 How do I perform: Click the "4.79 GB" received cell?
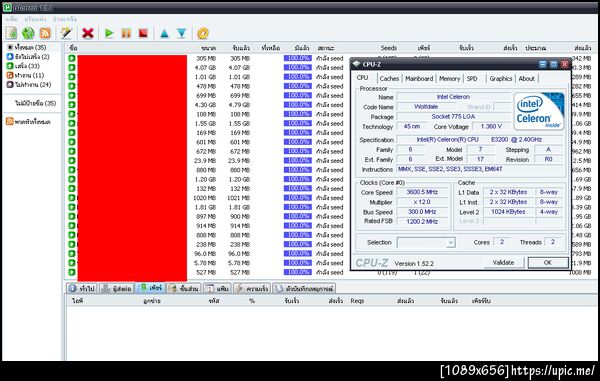[239, 105]
